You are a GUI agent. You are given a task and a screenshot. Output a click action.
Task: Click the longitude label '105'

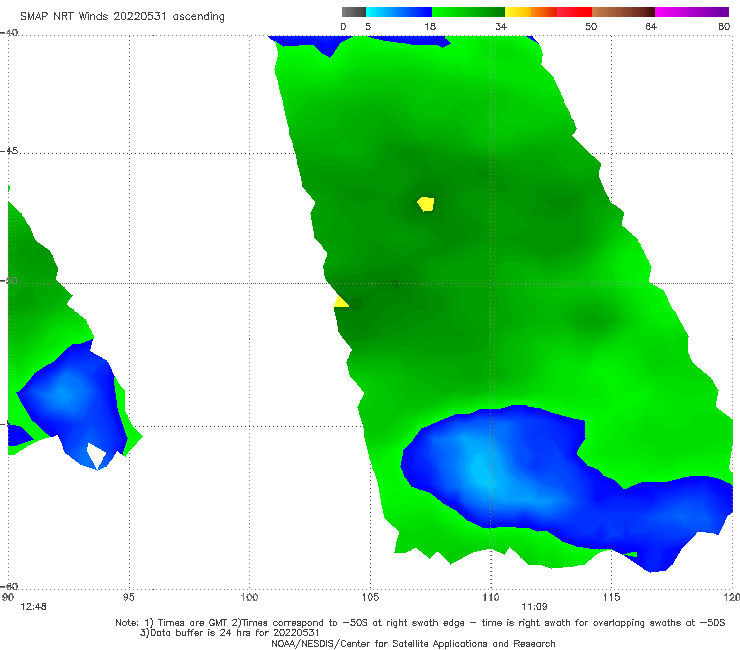370,598
